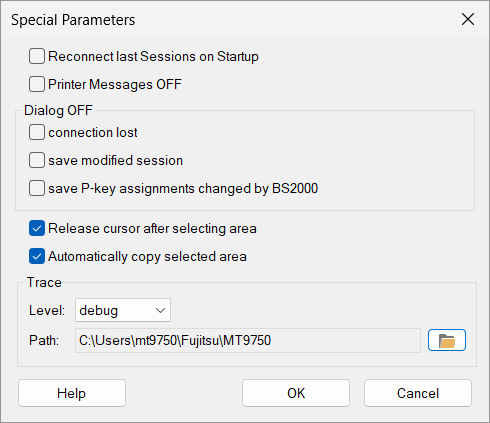Click the Path: label text

click(44, 340)
